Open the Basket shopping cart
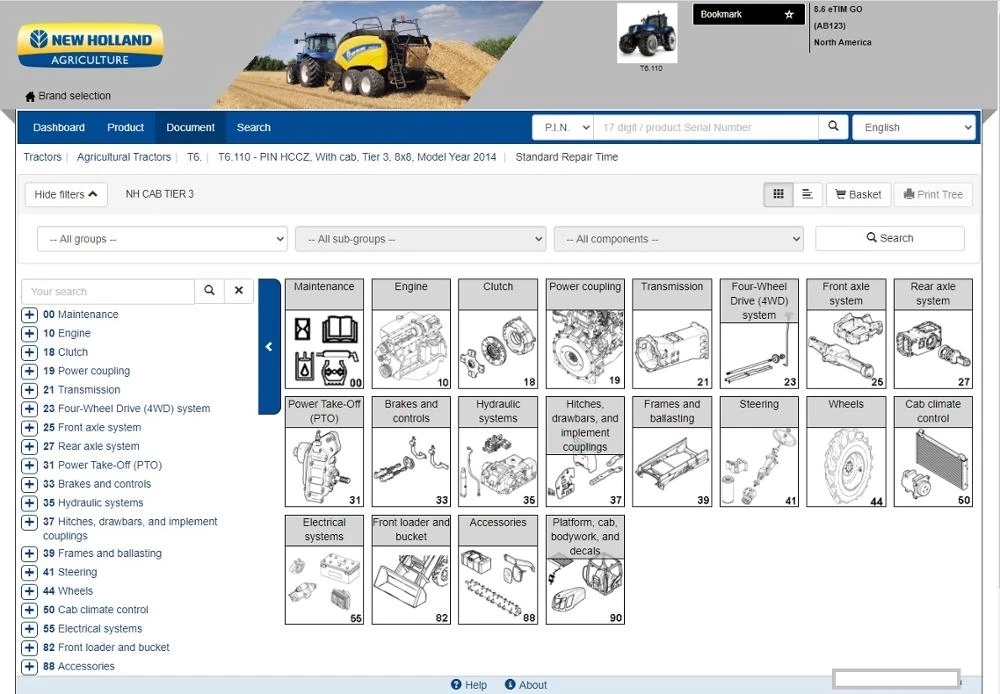The width and height of the screenshot is (1000, 694). click(858, 194)
